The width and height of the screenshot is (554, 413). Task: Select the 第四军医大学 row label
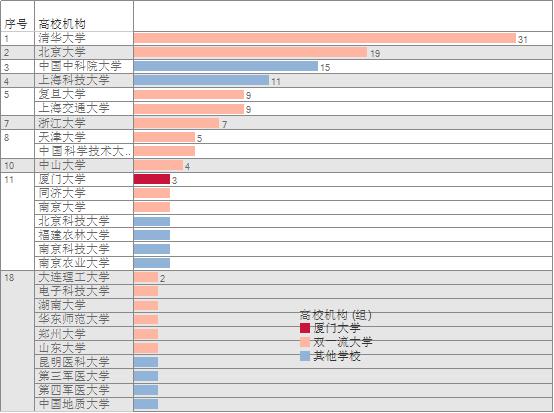pyautogui.click(x=74, y=390)
